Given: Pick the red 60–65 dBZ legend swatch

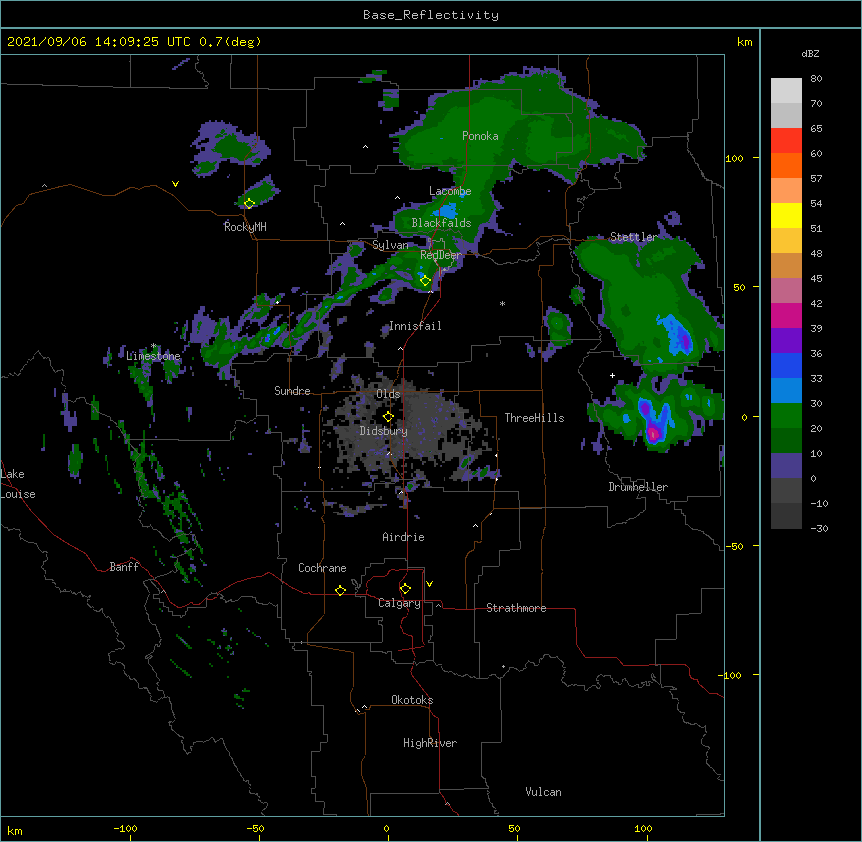Looking at the screenshot, I should (786, 141).
